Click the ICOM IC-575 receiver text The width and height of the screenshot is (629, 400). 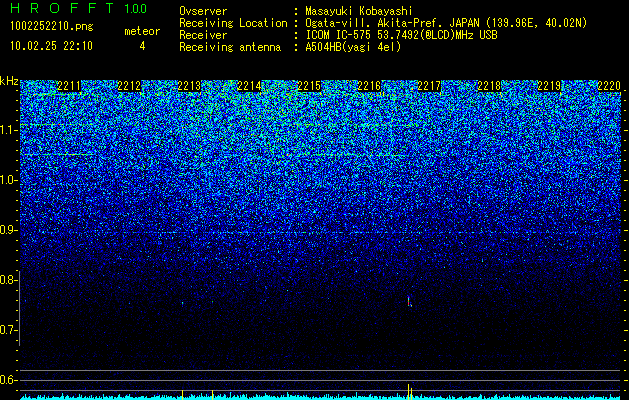click(401, 35)
